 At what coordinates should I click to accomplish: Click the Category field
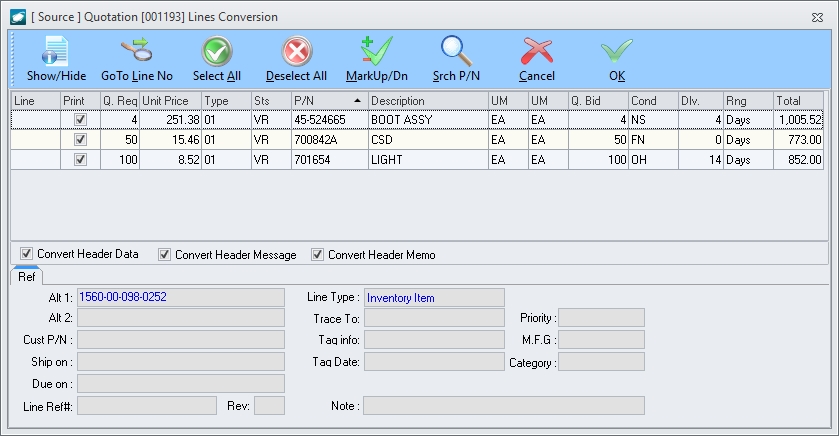tap(601, 361)
